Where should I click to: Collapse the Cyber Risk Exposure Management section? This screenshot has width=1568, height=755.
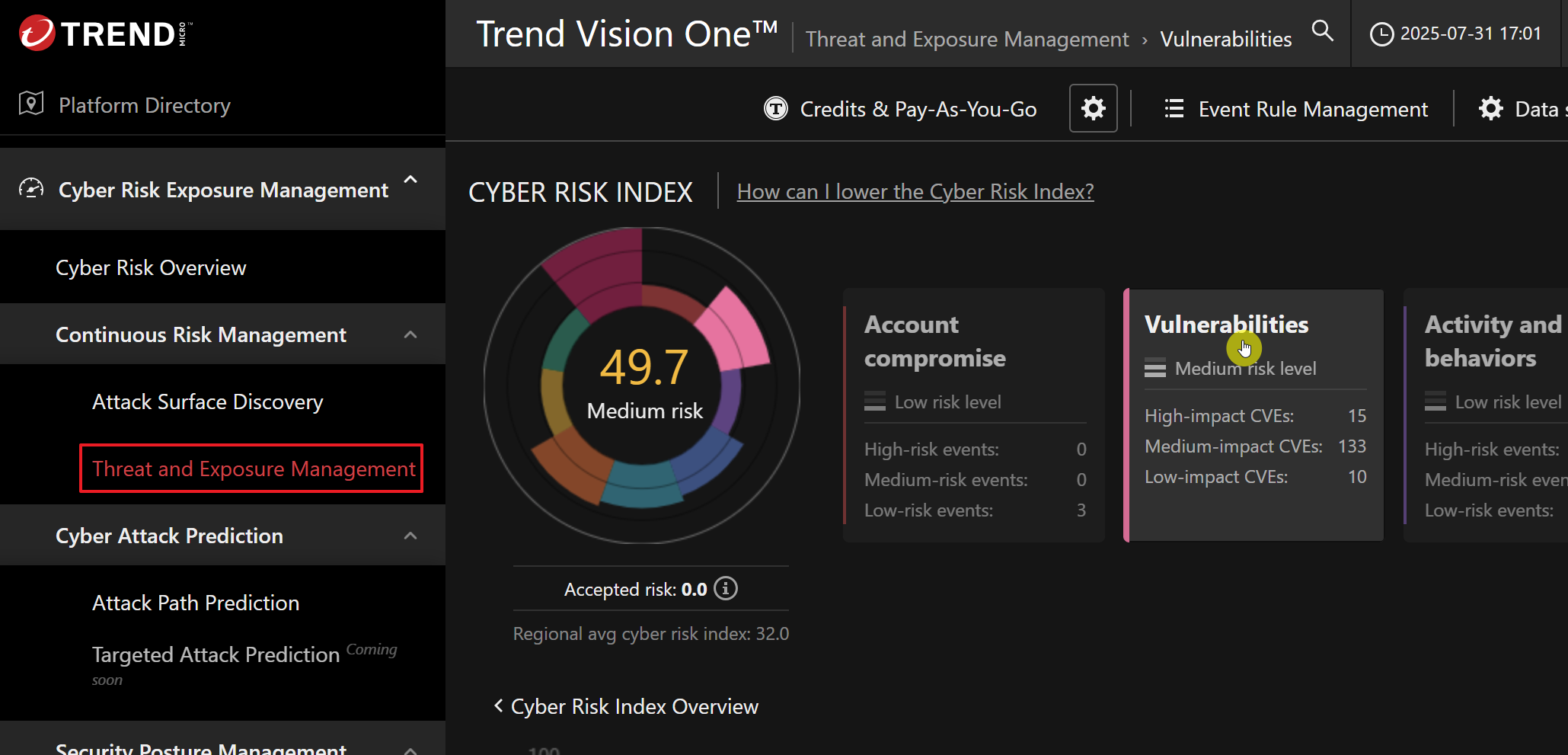click(410, 181)
